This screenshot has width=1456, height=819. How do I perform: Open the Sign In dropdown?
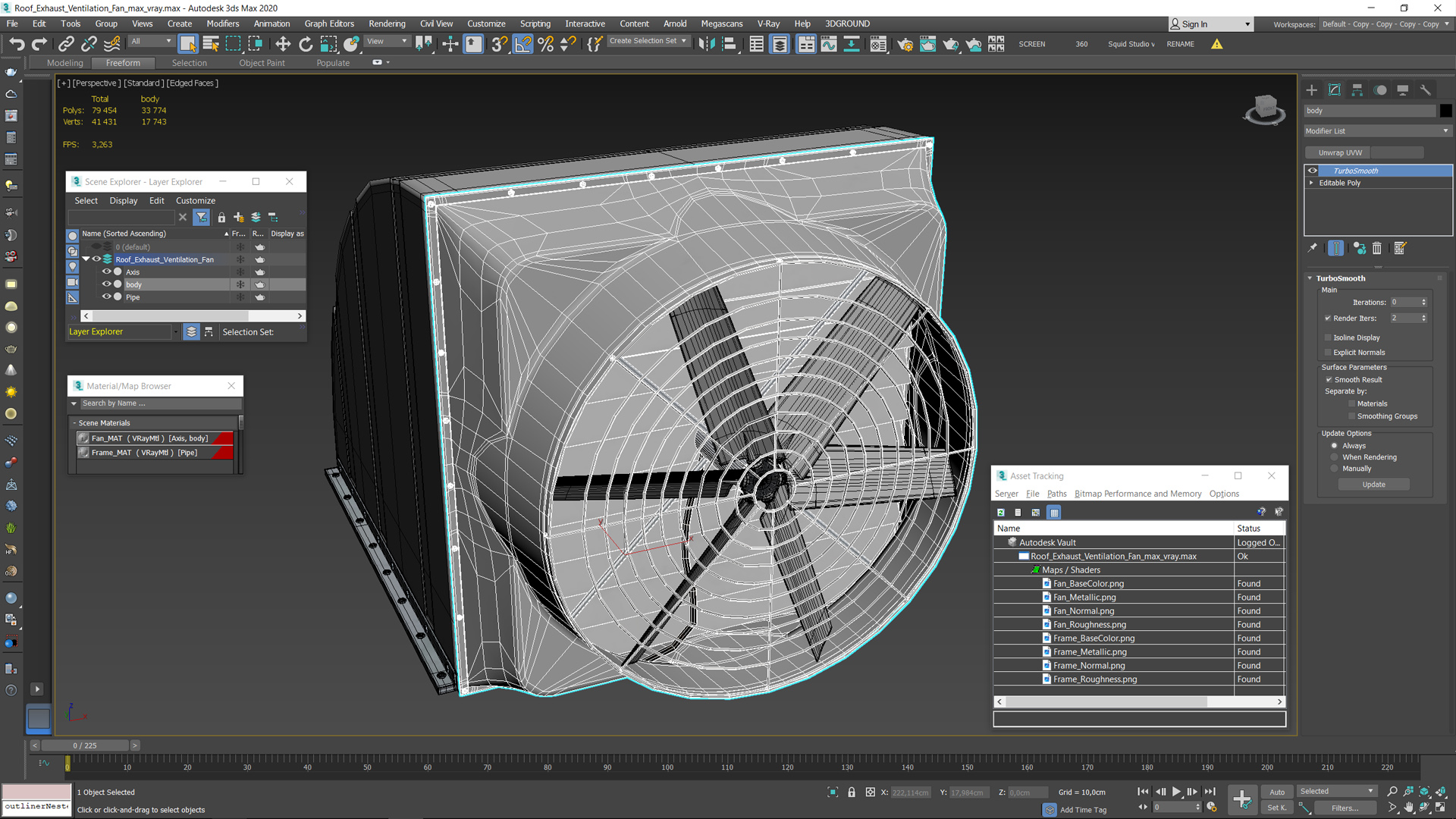(1210, 24)
